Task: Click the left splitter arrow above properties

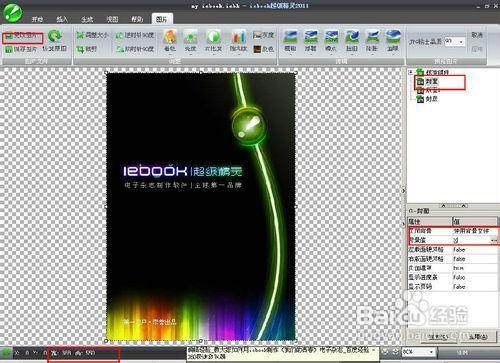Action: tap(444, 206)
